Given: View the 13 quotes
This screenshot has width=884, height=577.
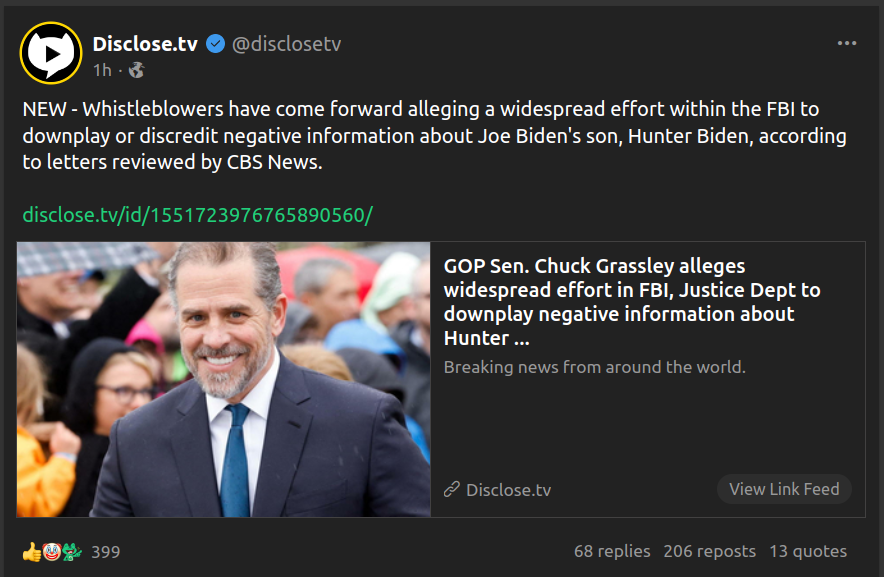Looking at the screenshot, I should point(808,551).
